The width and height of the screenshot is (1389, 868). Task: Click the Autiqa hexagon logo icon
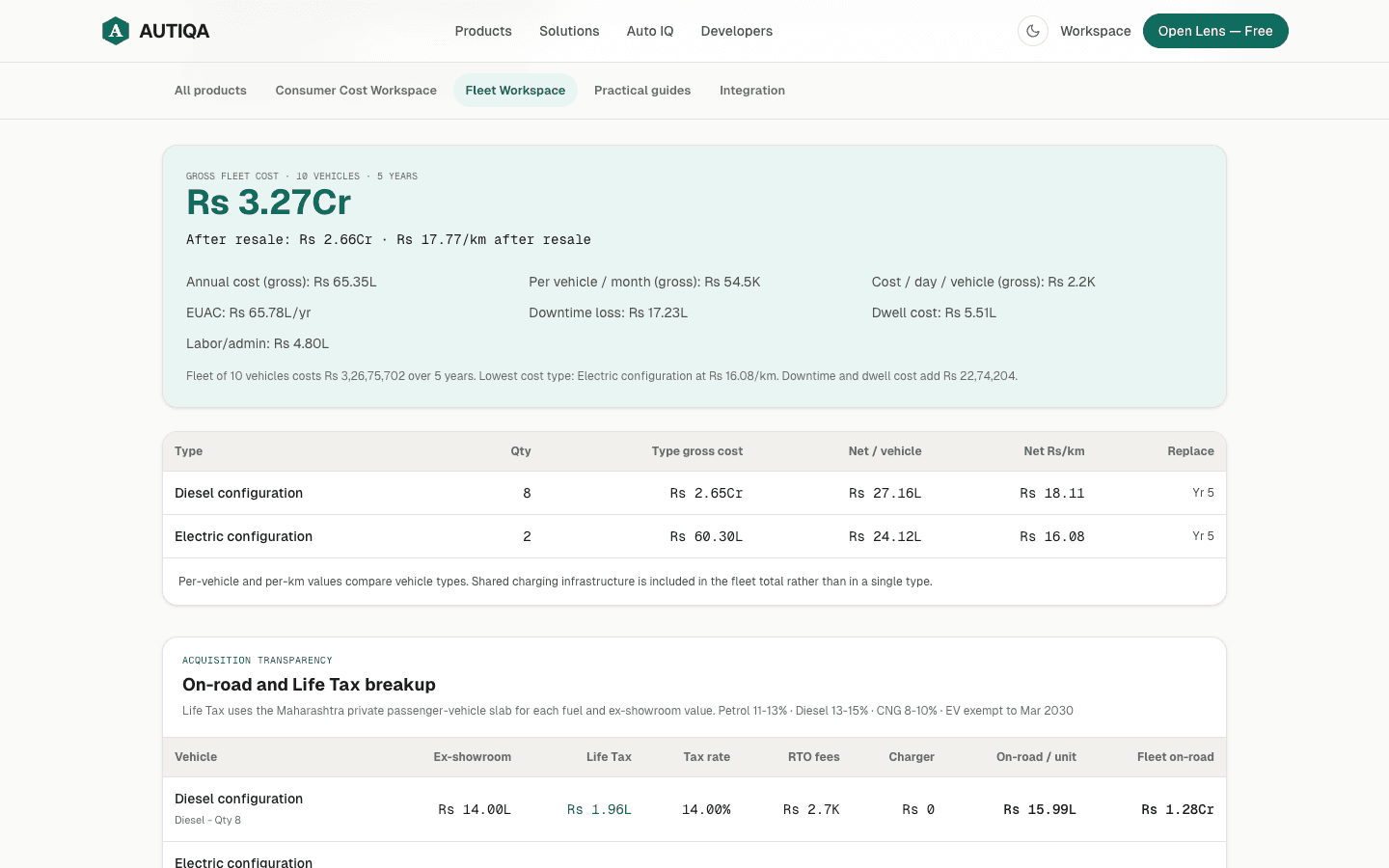click(x=116, y=31)
